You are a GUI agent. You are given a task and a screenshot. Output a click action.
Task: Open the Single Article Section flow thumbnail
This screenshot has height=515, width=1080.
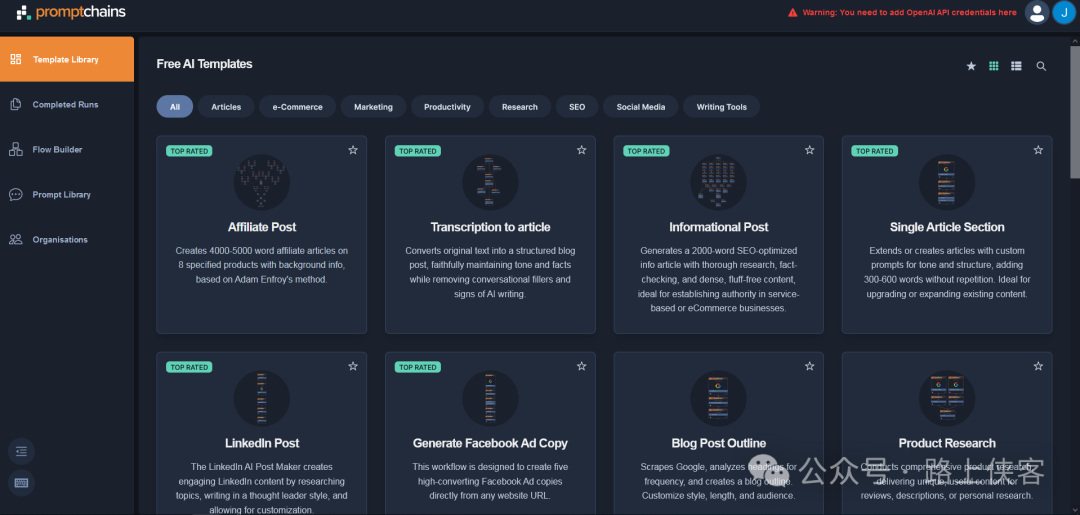[947, 182]
